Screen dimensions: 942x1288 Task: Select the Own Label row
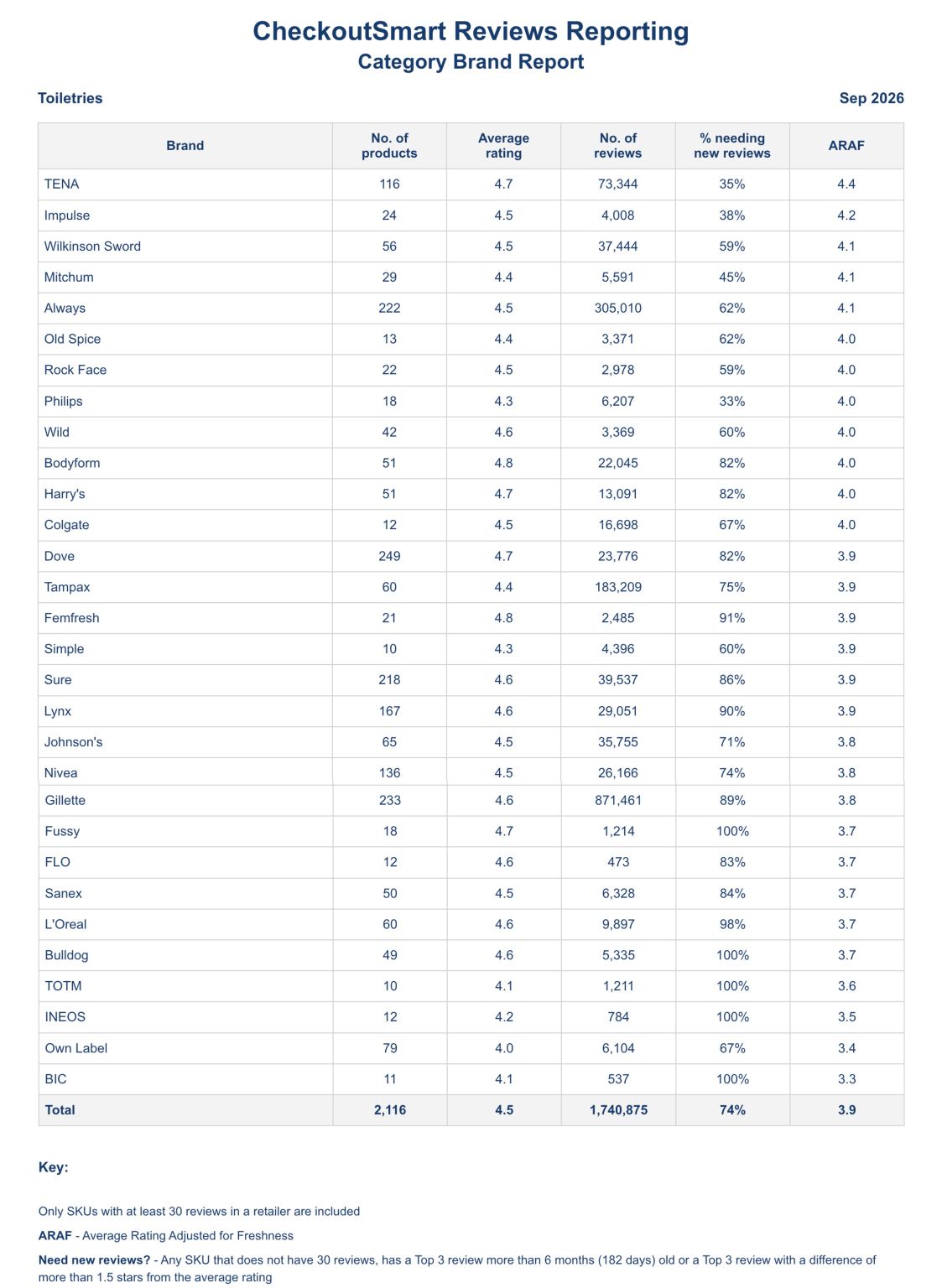point(471,1048)
